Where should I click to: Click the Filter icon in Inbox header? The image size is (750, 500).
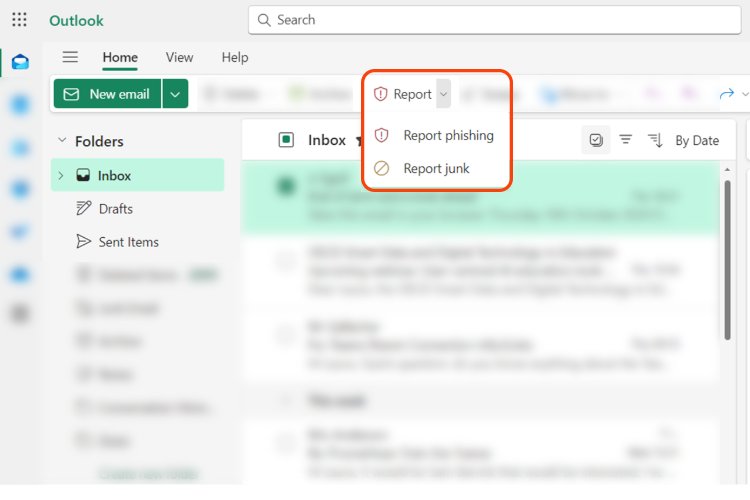(x=625, y=140)
